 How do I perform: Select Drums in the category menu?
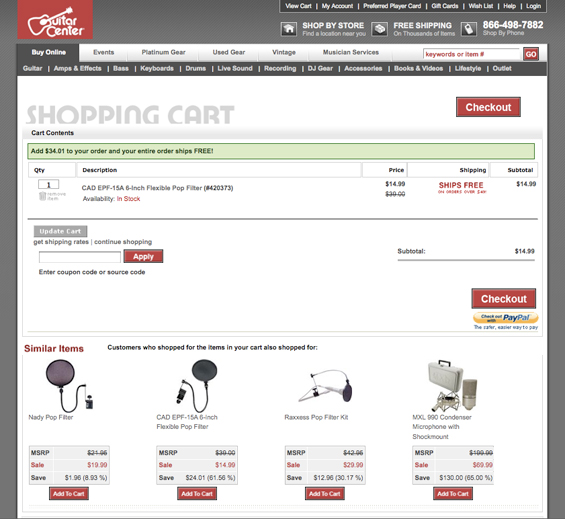pyautogui.click(x=196, y=68)
